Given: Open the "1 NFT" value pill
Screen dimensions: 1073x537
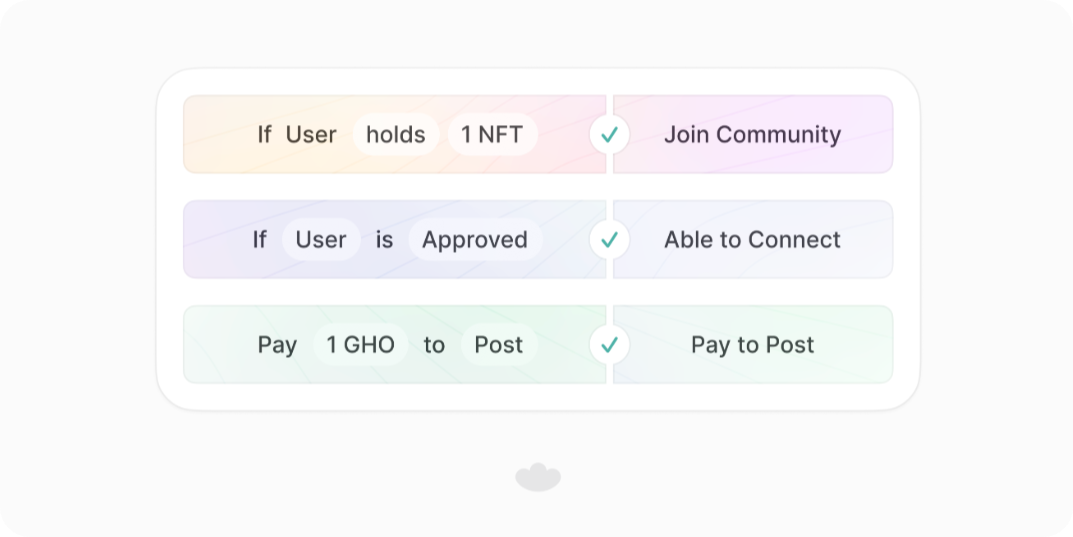Looking at the screenshot, I should pyautogui.click(x=492, y=135).
